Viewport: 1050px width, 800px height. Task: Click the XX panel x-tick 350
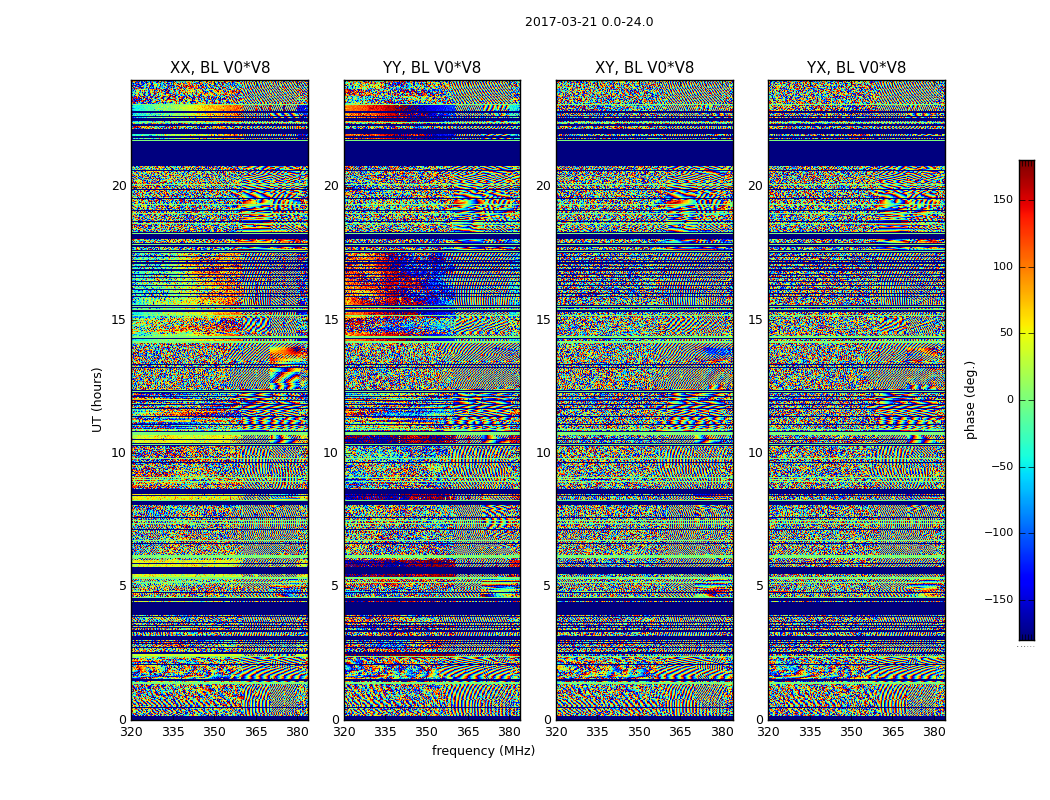(x=214, y=732)
